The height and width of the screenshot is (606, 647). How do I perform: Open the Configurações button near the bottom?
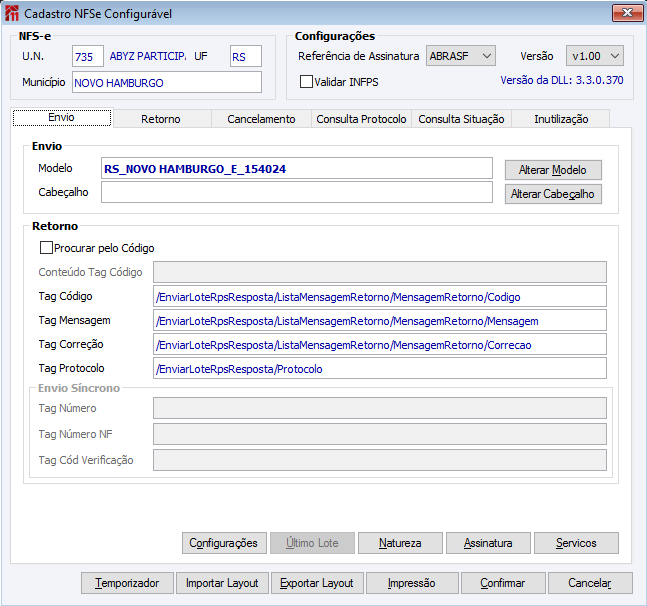pyautogui.click(x=224, y=543)
